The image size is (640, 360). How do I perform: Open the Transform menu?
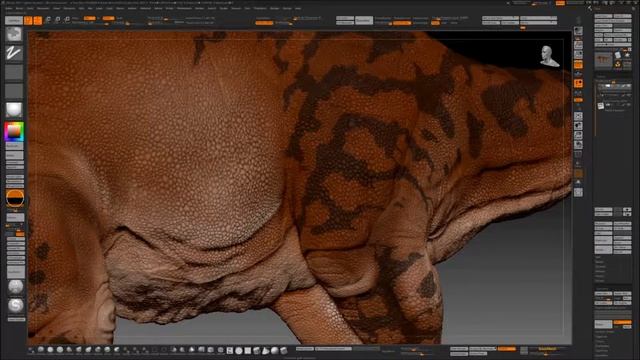click(260, 8)
